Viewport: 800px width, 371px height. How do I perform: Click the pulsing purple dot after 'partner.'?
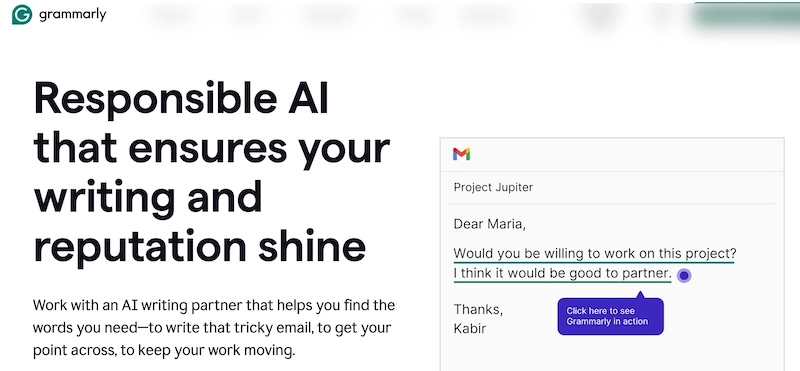point(684,276)
